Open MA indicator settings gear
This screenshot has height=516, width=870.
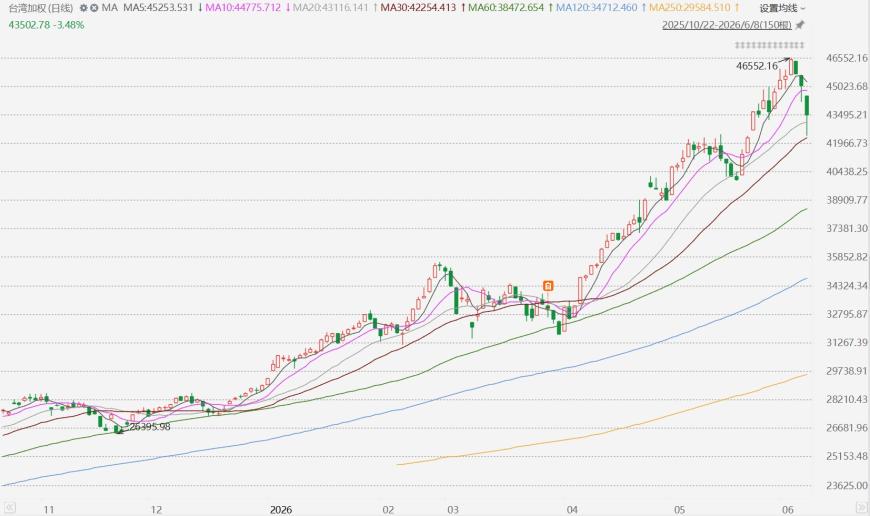pyautogui.click(x=84, y=8)
